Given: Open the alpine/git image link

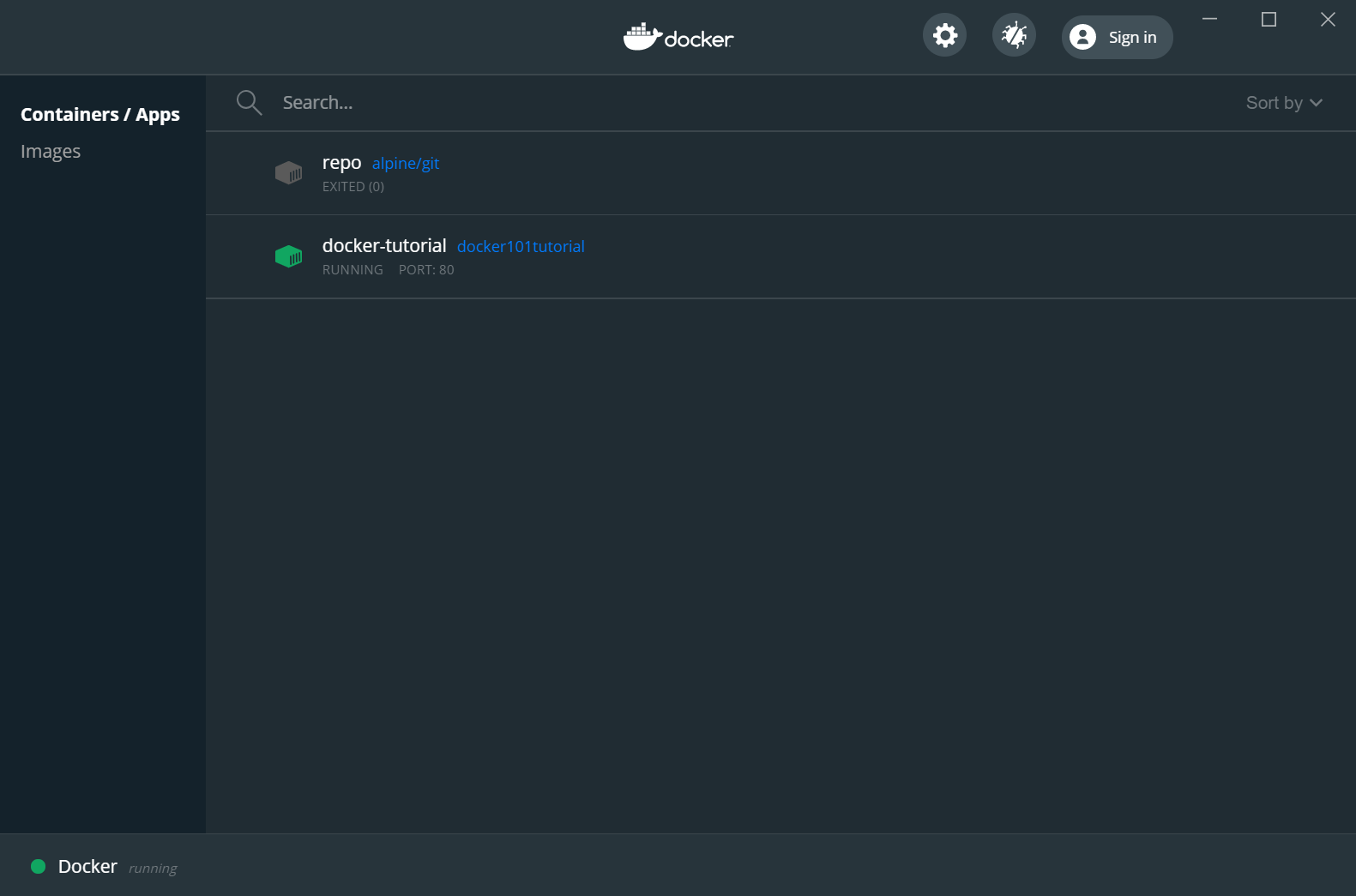Looking at the screenshot, I should [x=405, y=164].
